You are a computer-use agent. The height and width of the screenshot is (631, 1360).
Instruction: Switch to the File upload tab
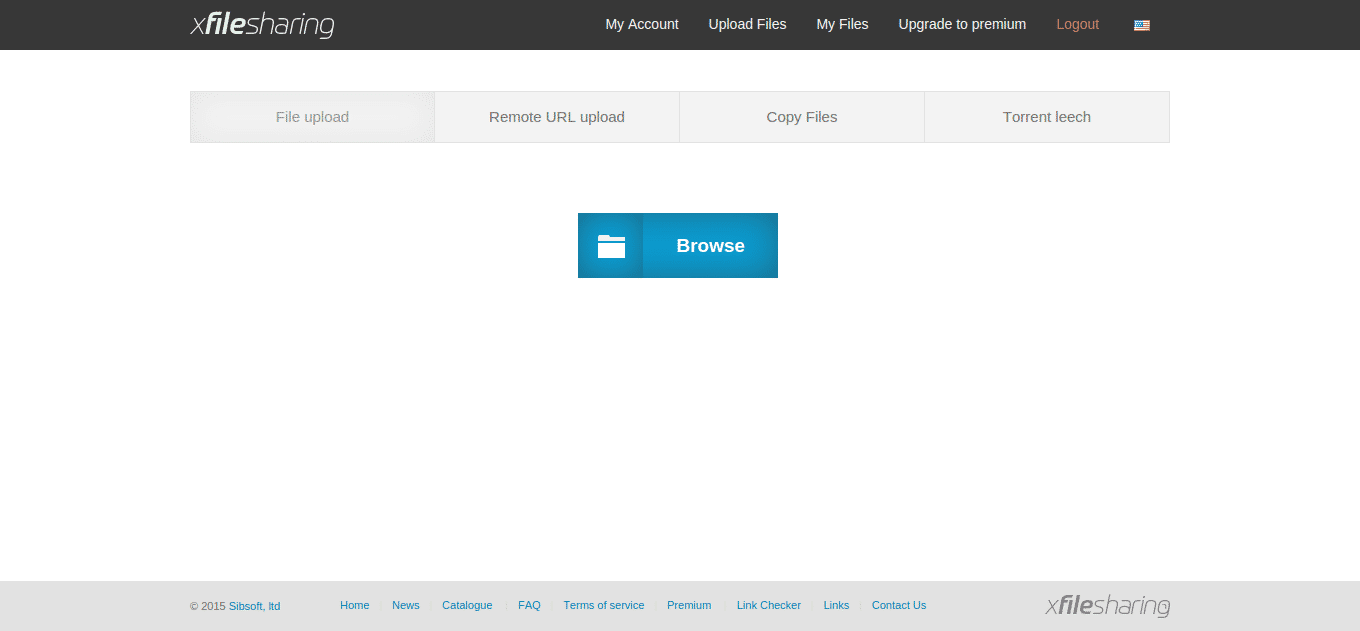click(312, 116)
